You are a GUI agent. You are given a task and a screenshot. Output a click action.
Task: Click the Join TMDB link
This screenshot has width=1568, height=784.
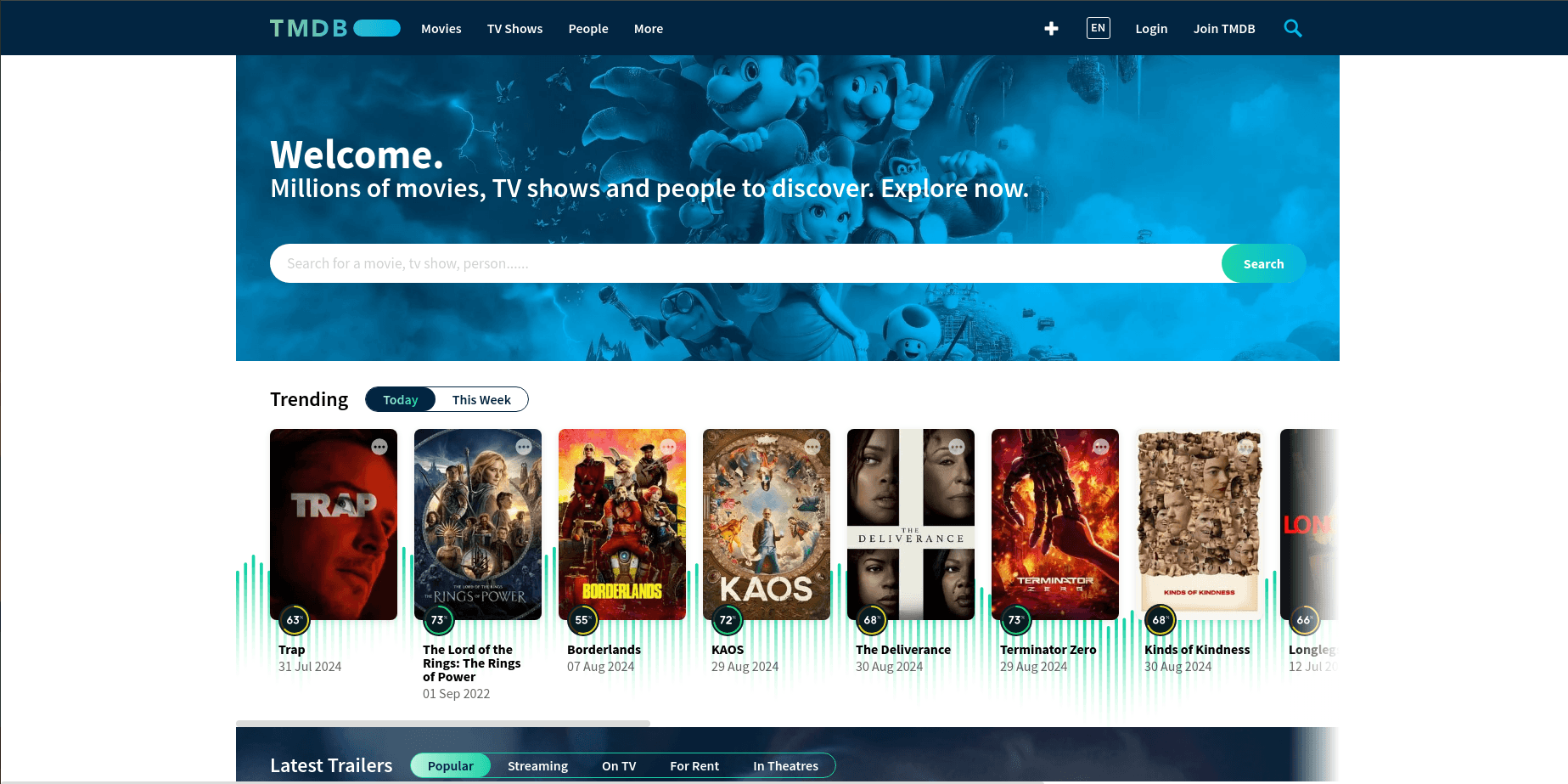(x=1224, y=29)
